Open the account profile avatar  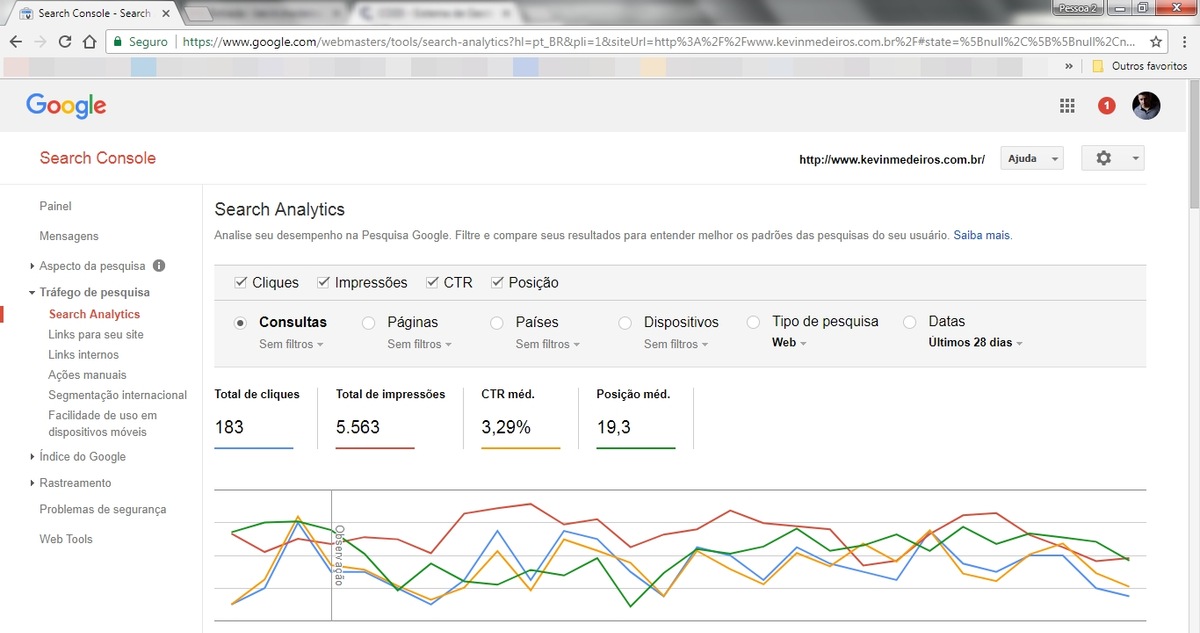pyautogui.click(x=1146, y=106)
